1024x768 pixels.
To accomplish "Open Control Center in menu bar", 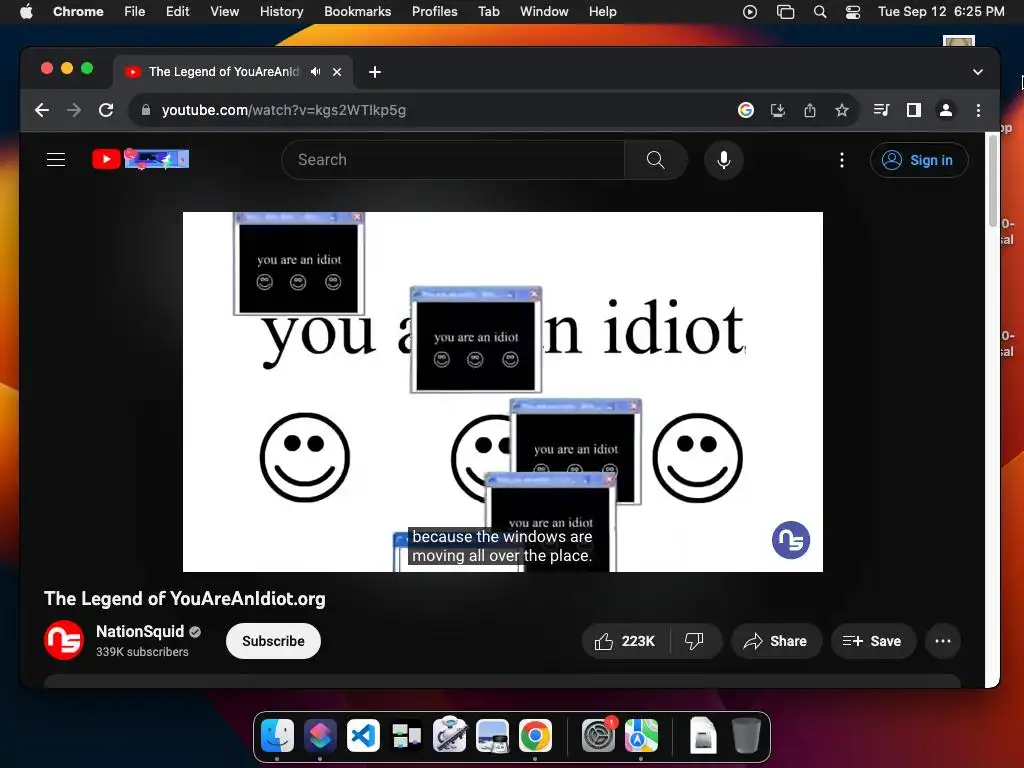I will (x=852, y=12).
